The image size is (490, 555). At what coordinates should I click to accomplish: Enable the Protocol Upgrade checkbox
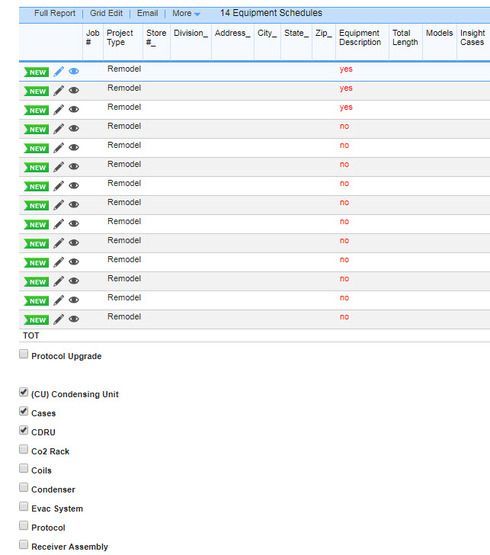click(23, 354)
